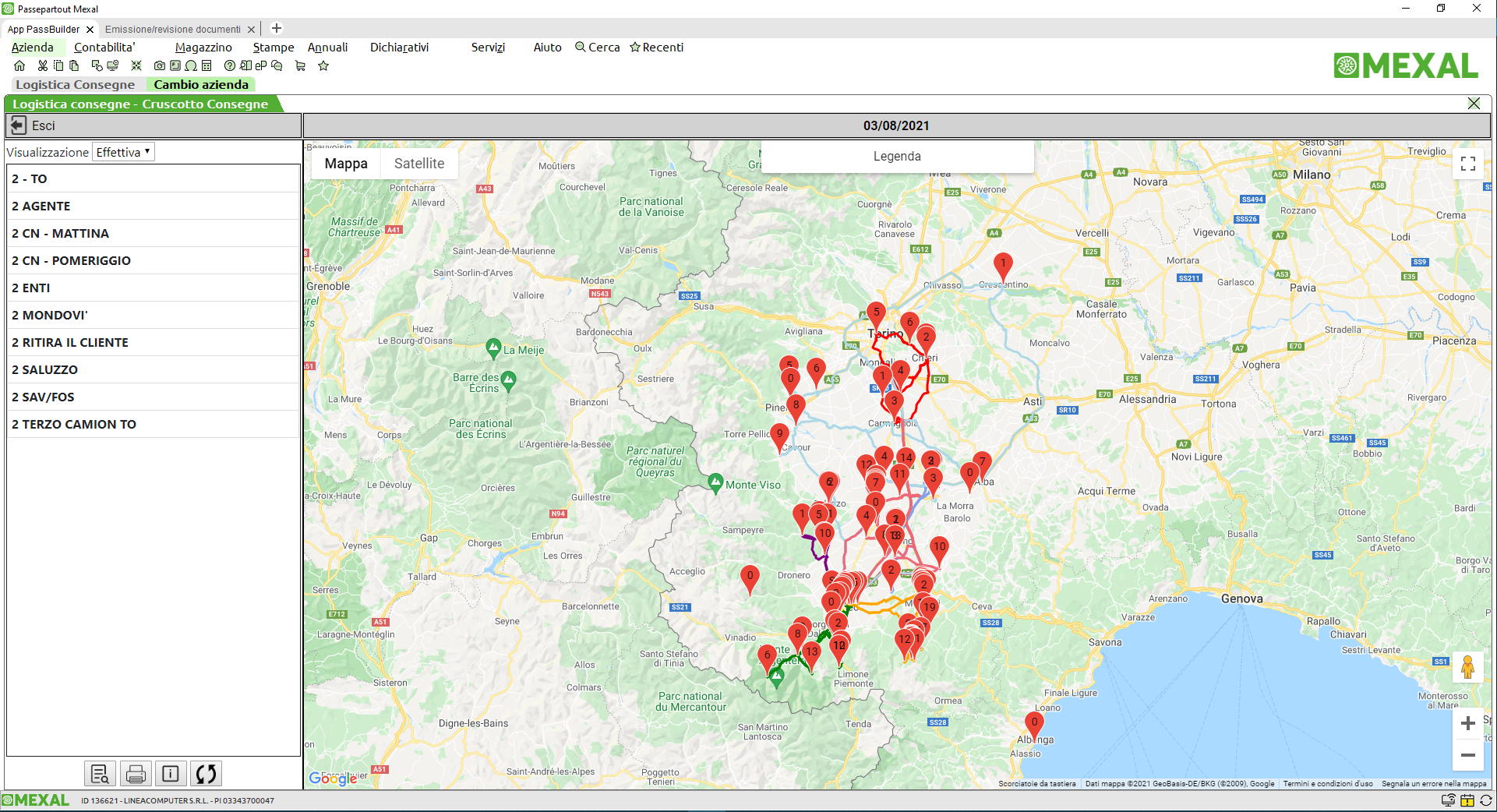Click the paste documents icon
The image size is (1497, 812).
pos(74,66)
